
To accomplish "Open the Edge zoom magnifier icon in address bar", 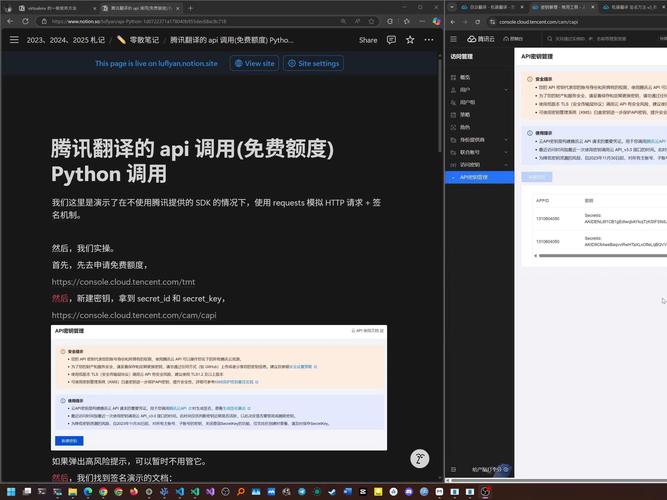I will pyautogui.click(x=343, y=21).
